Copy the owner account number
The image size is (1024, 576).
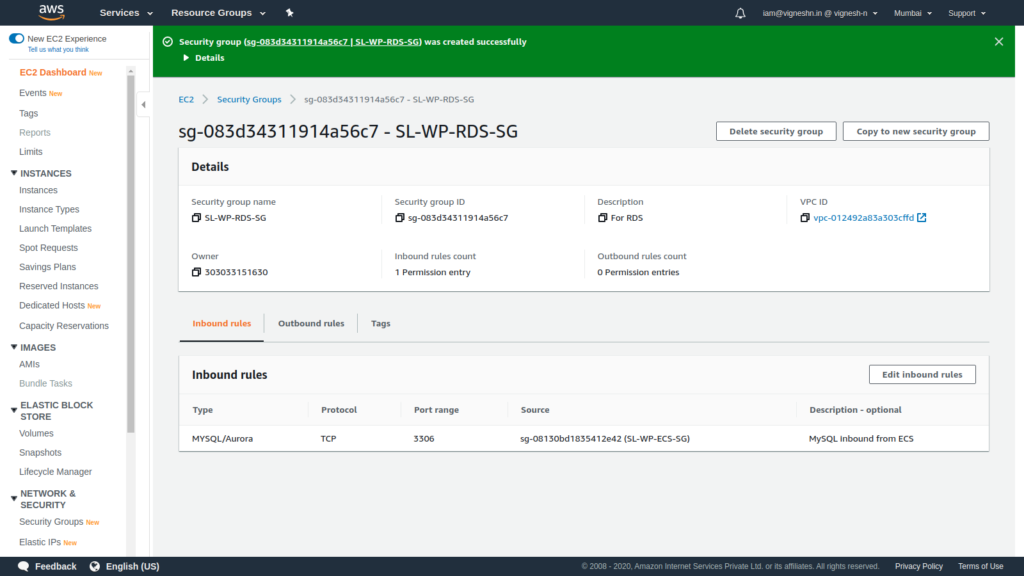tap(196, 272)
